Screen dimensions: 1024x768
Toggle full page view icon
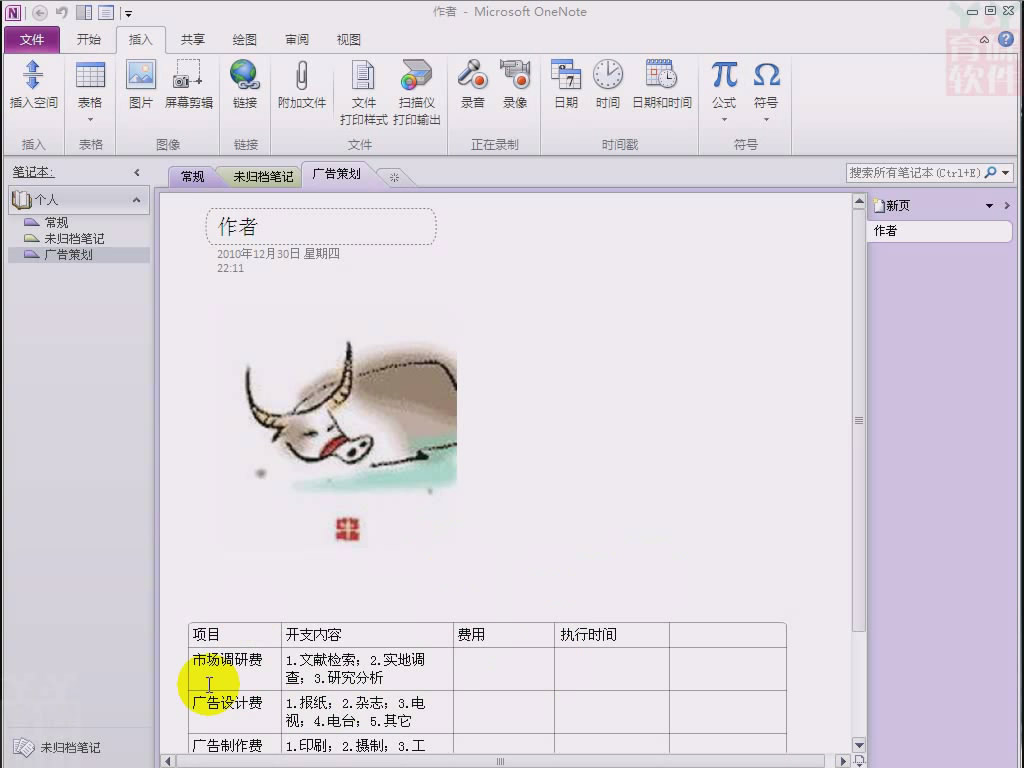click(106, 12)
